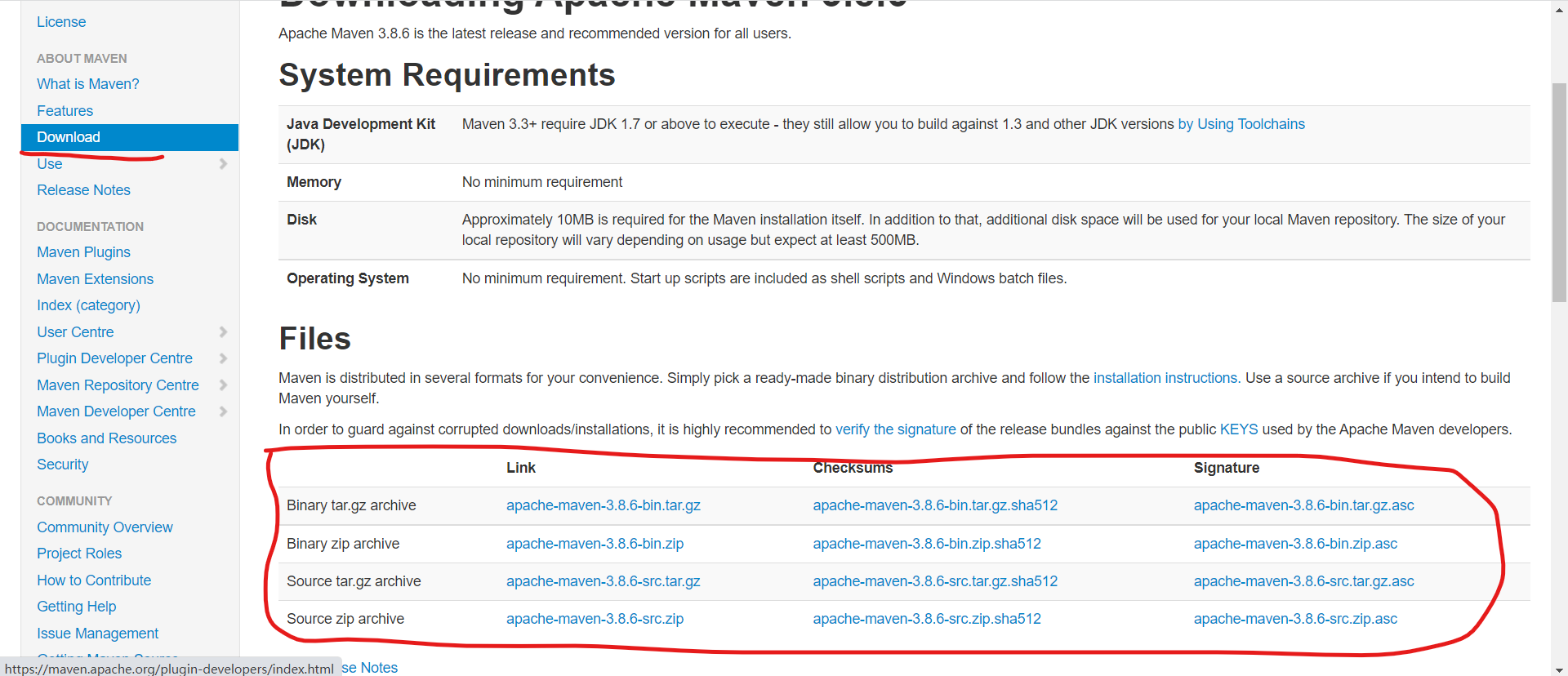Click the Memory row label
This screenshot has width=1568, height=676.
[314, 182]
